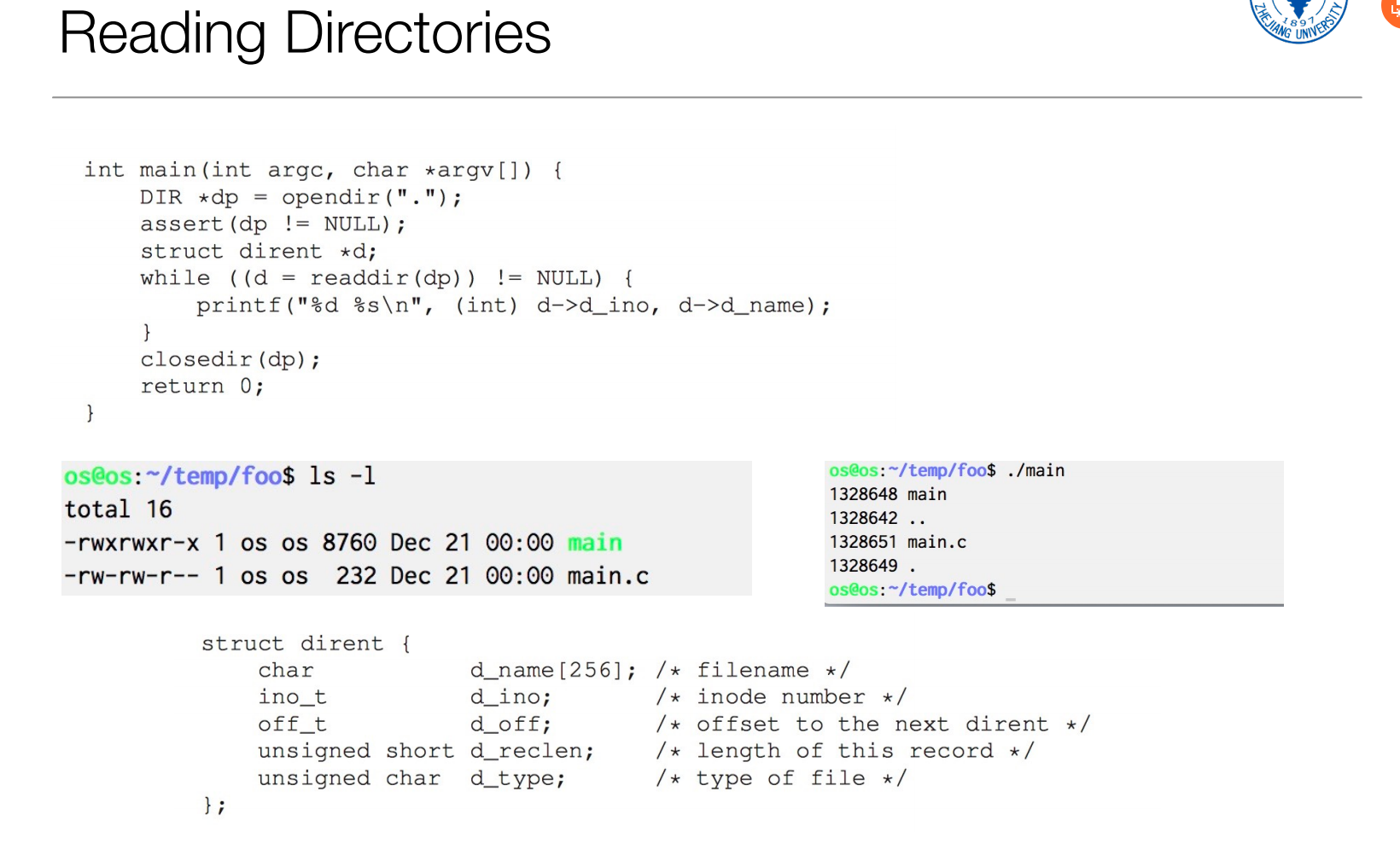This screenshot has width=1400, height=867.
Task: Click the 'int main(int argc, char *argv[]) {' line
Action: click(324, 171)
